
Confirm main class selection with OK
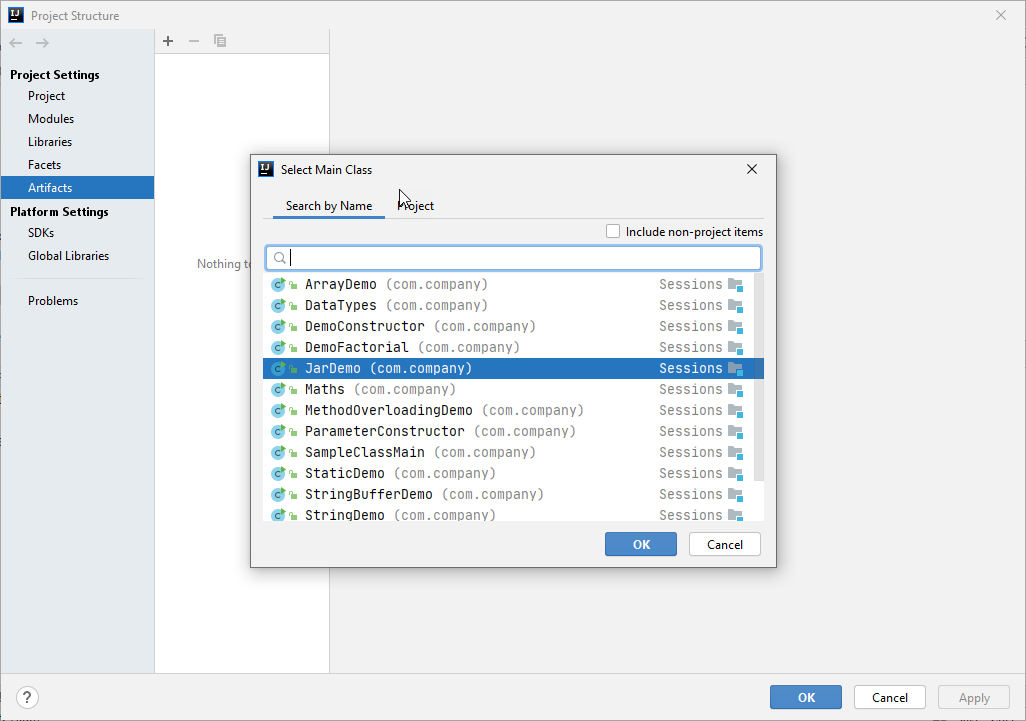click(x=640, y=544)
